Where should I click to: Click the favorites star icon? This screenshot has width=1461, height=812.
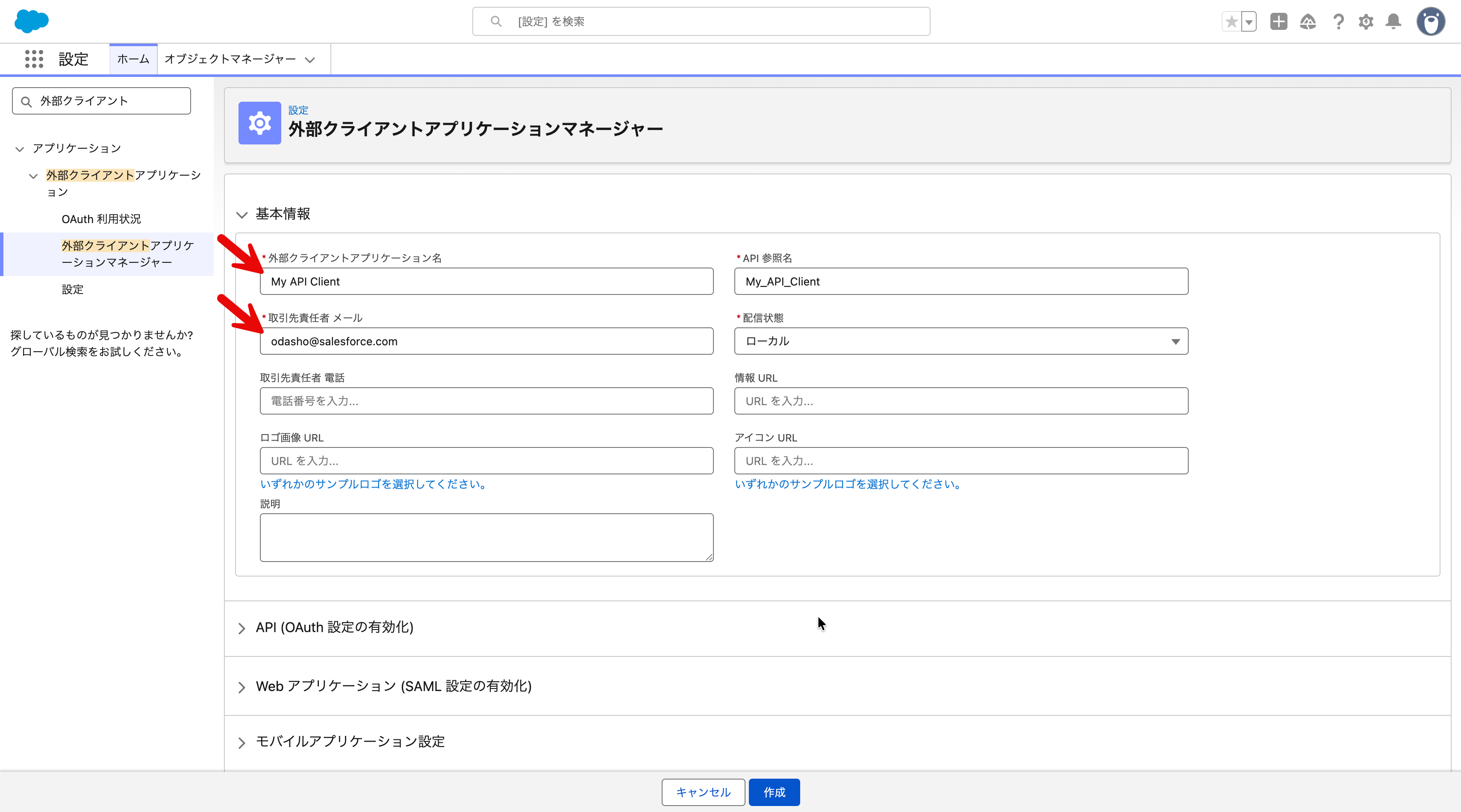(x=1231, y=22)
